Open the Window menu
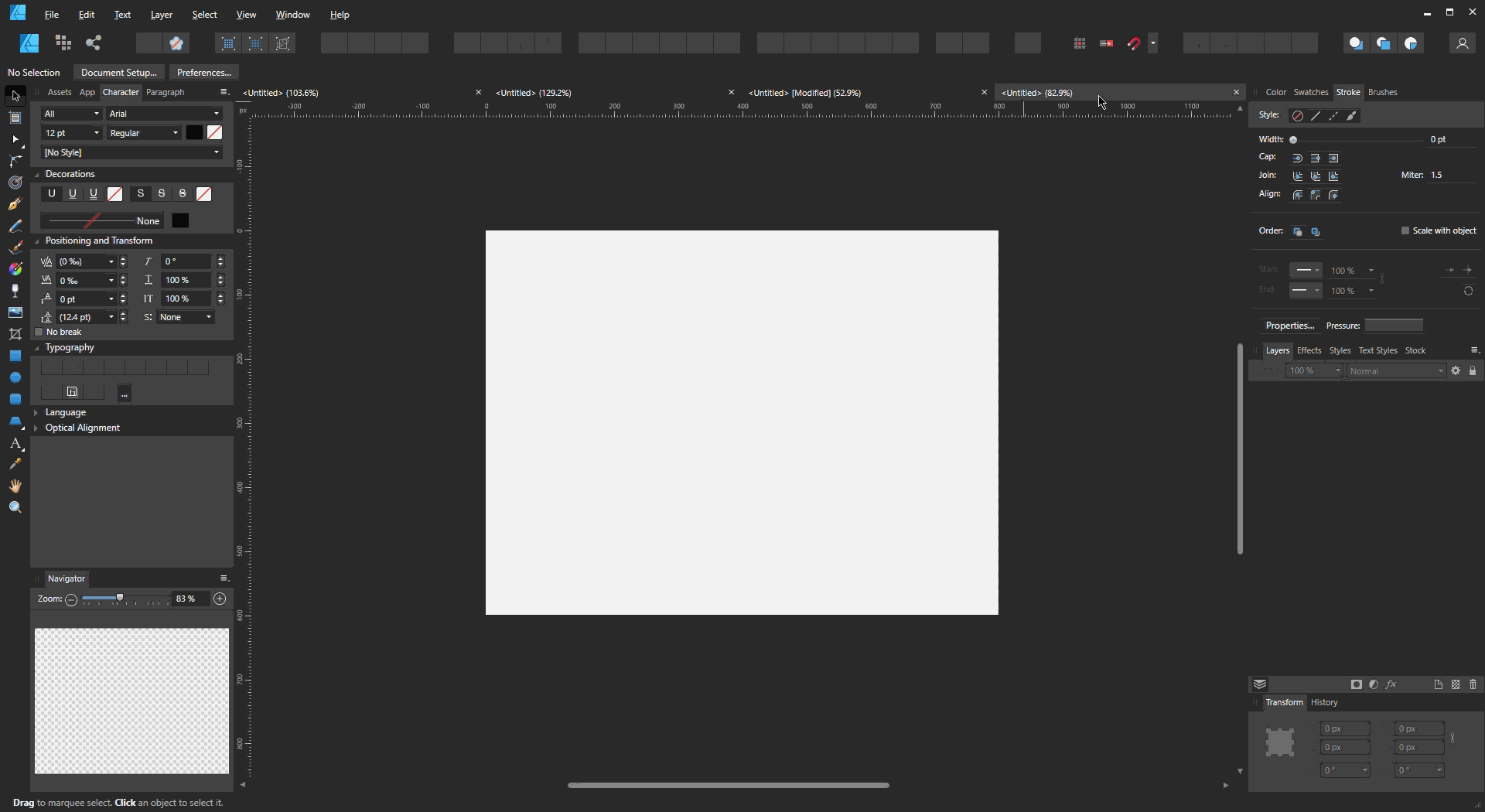Screen dimensions: 1485x812 (x=292, y=15)
